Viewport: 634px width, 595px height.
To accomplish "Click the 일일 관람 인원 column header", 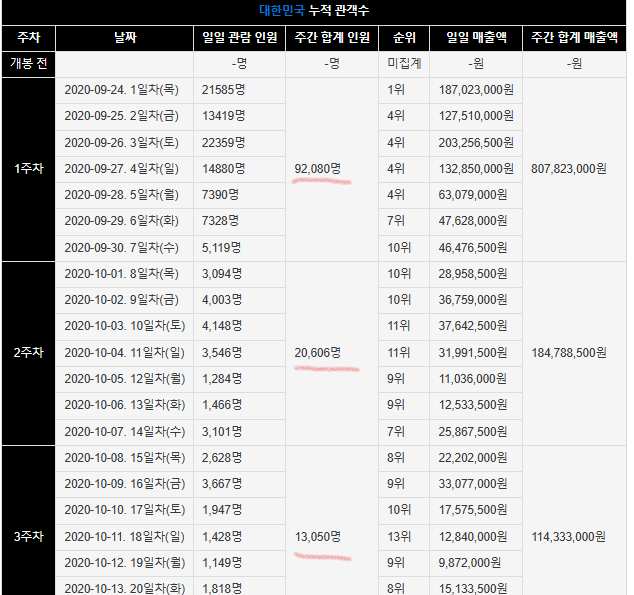I will coord(239,38).
